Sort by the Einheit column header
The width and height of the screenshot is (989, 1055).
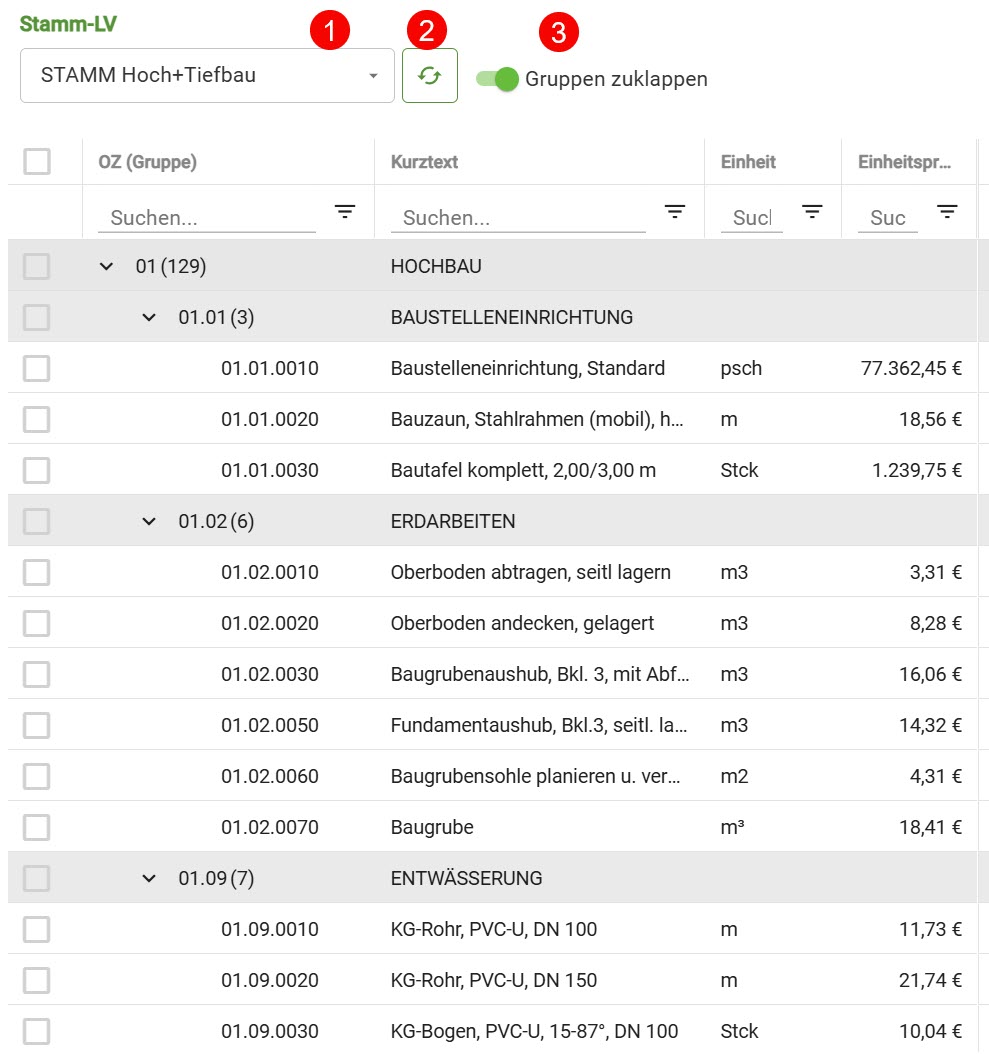pos(748,162)
